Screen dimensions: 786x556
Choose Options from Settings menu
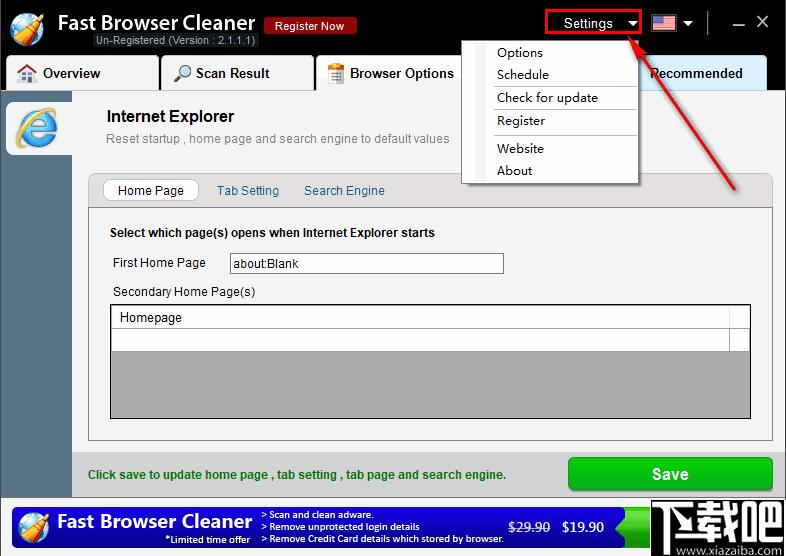(x=519, y=53)
